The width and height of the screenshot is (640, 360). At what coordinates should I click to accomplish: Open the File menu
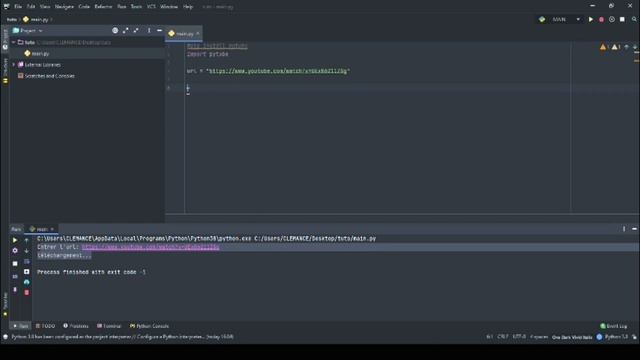pyautogui.click(x=18, y=7)
